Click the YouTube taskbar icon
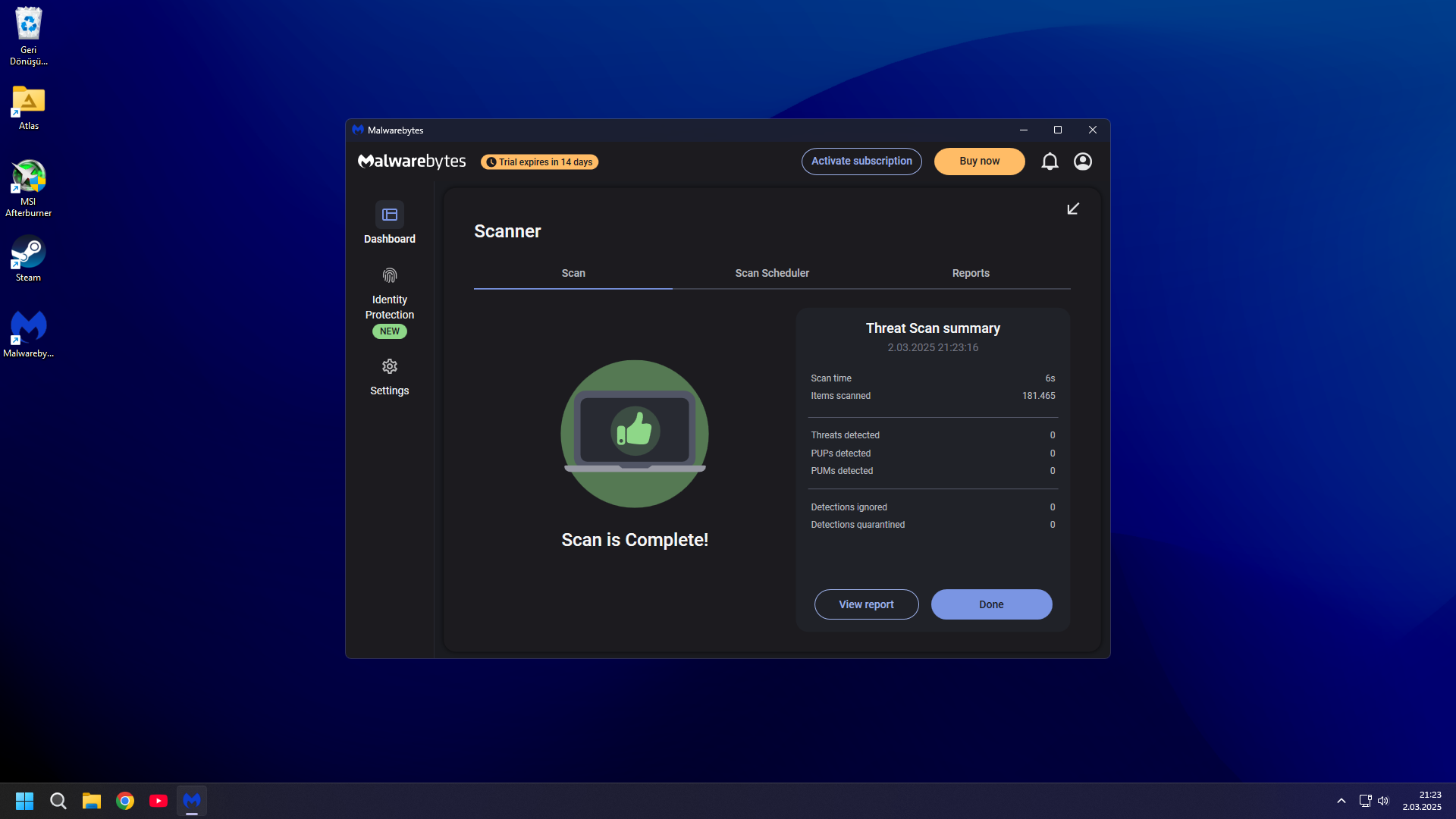The image size is (1456, 819). (x=158, y=801)
